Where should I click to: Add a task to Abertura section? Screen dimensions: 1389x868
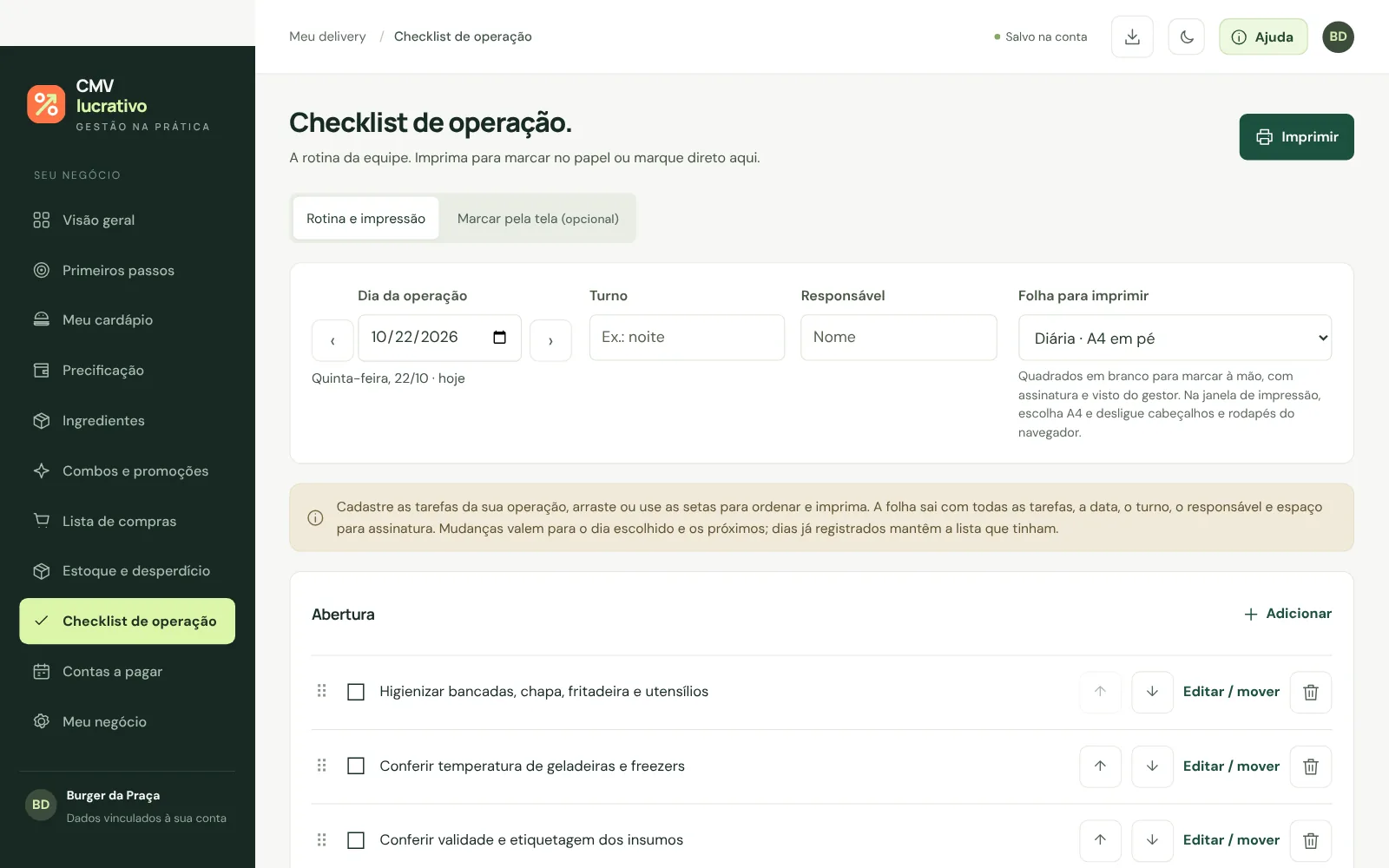tap(1287, 614)
